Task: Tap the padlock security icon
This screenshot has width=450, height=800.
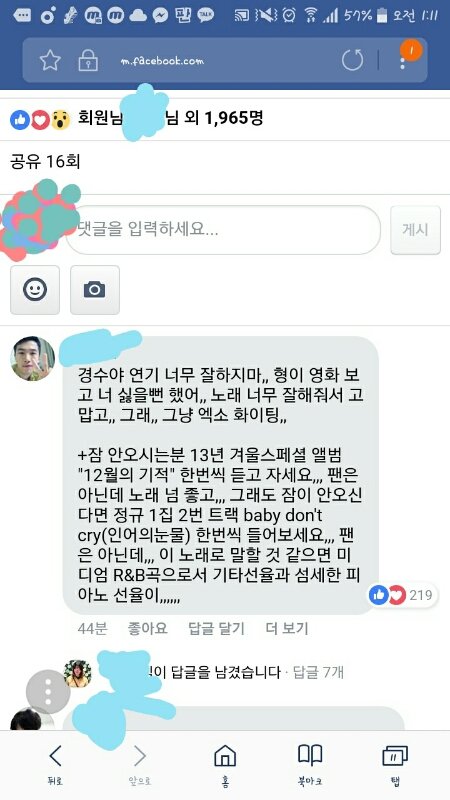Action: pos(88,61)
